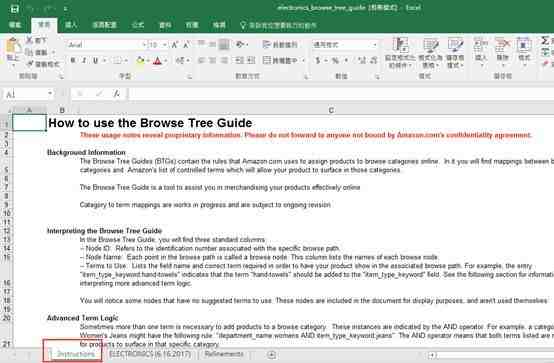Image resolution: width=554 pixels, height=363 pixels.
Task: Open Conditional Formatting menu
Action: coord(400,53)
